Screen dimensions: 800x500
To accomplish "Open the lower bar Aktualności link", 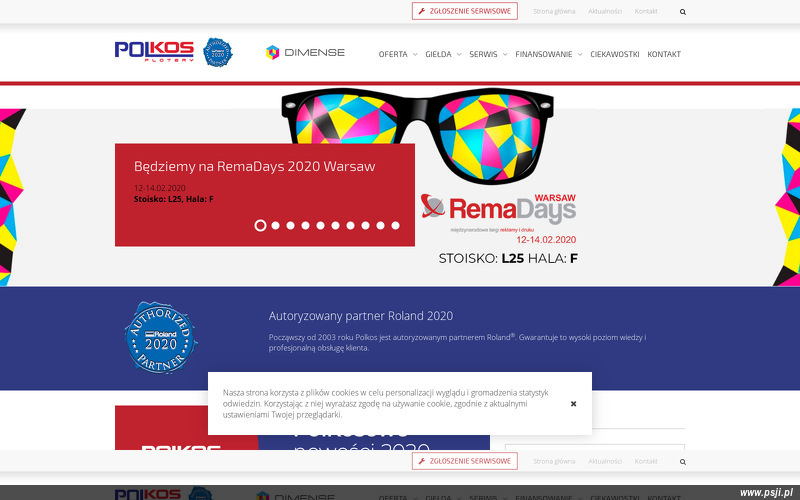I will click(x=605, y=461).
